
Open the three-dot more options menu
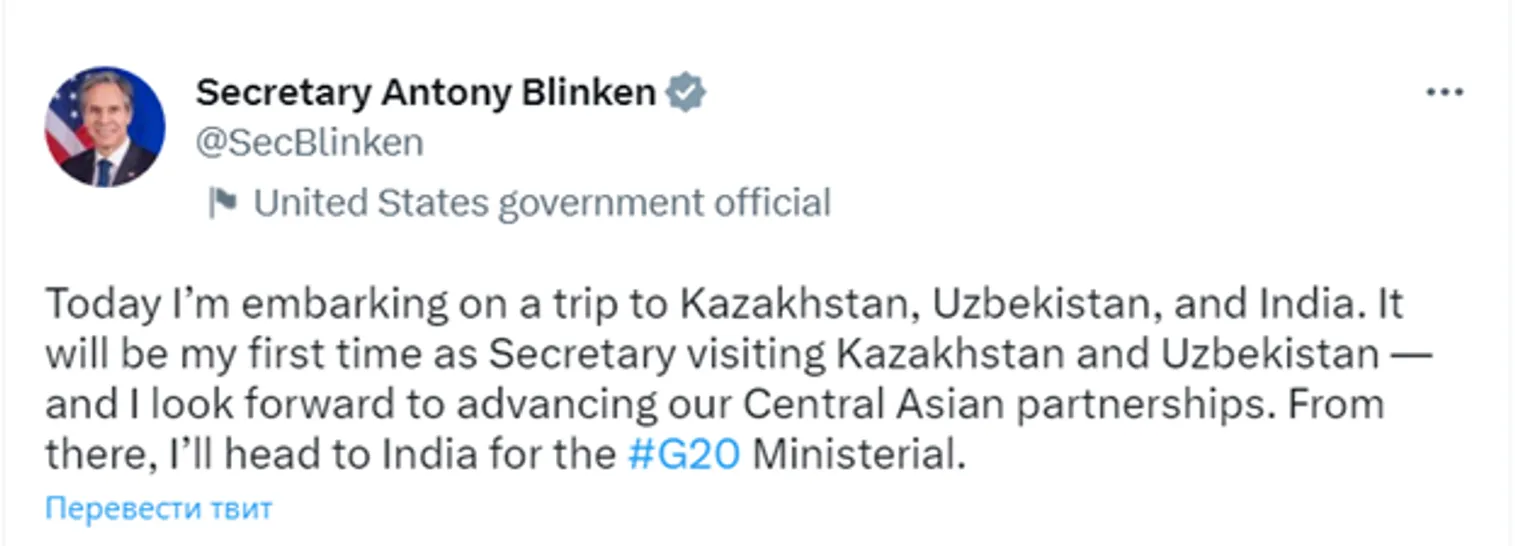1444,93
